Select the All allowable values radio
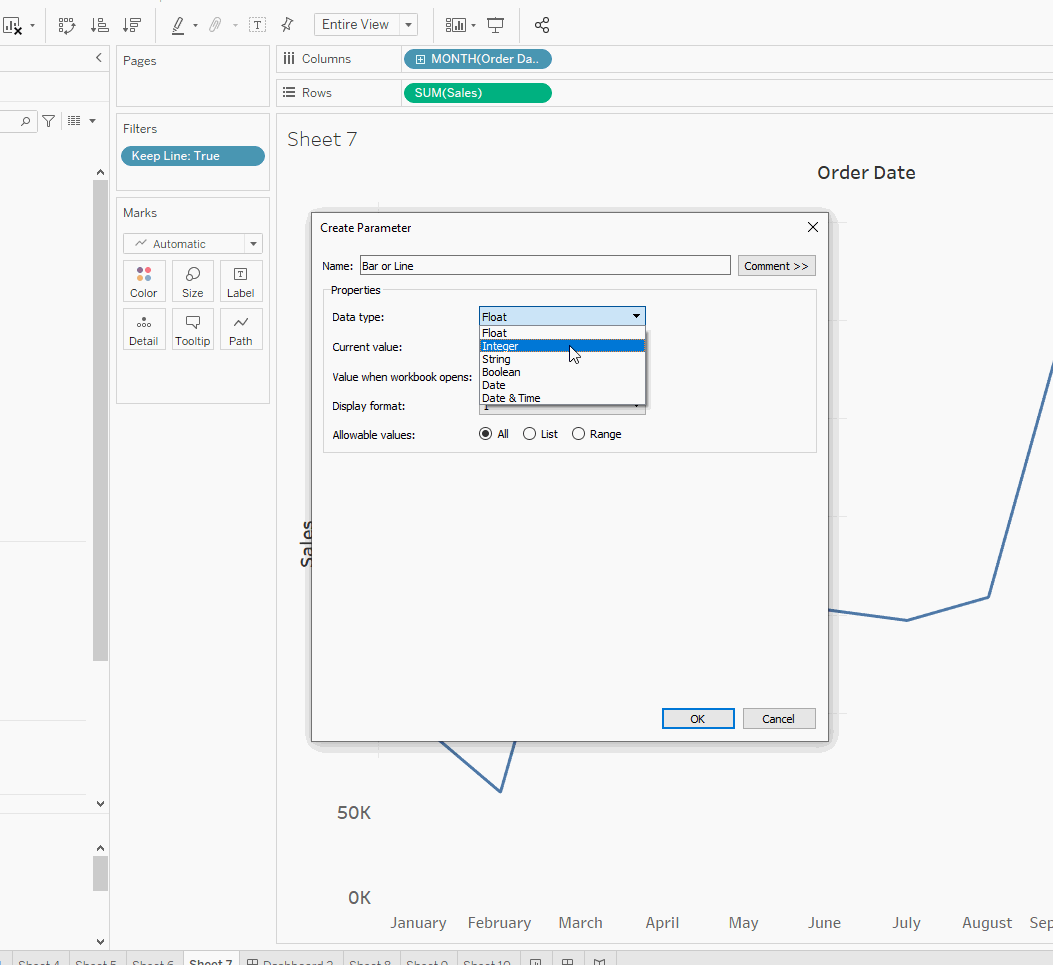 point(486,434)
